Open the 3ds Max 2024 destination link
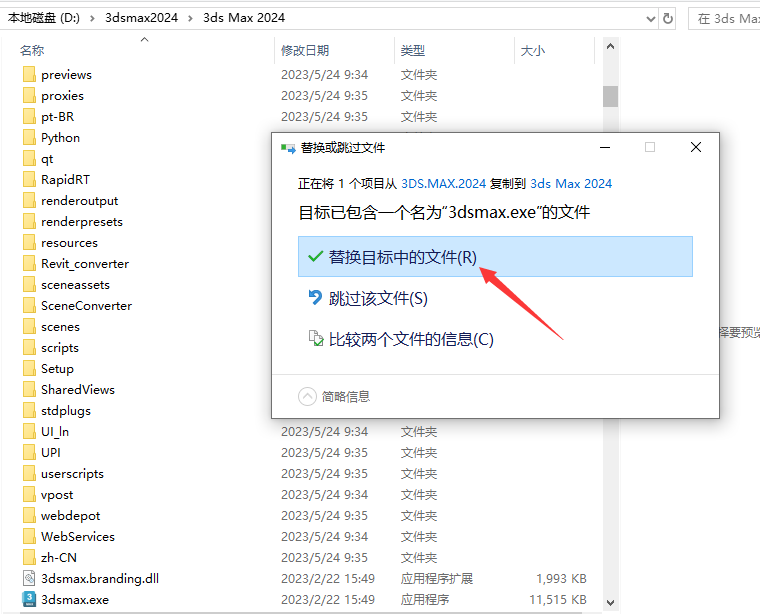This screenshot has width=760, height=614. coord(571,184)
